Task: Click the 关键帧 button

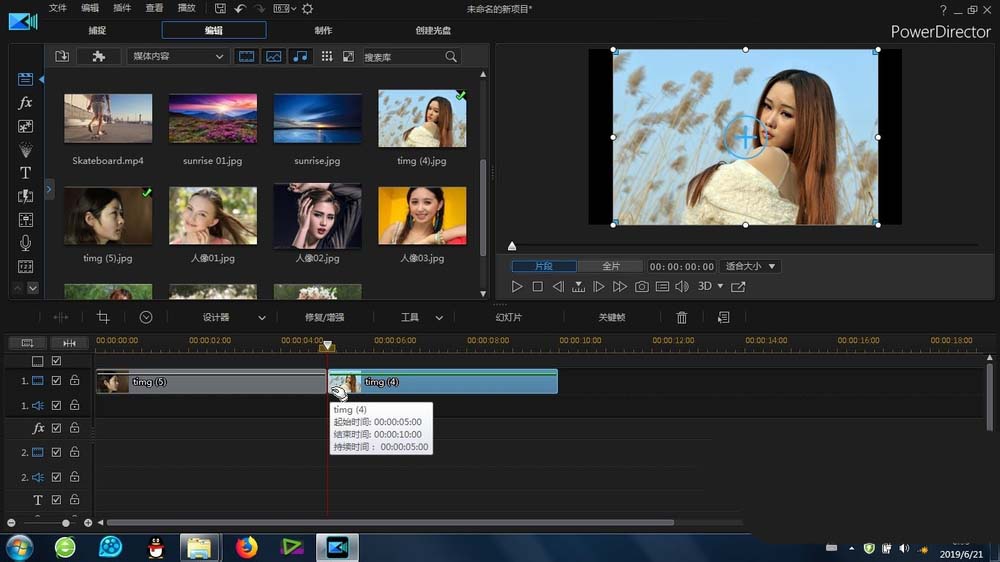Action: [x=612, y=317]
